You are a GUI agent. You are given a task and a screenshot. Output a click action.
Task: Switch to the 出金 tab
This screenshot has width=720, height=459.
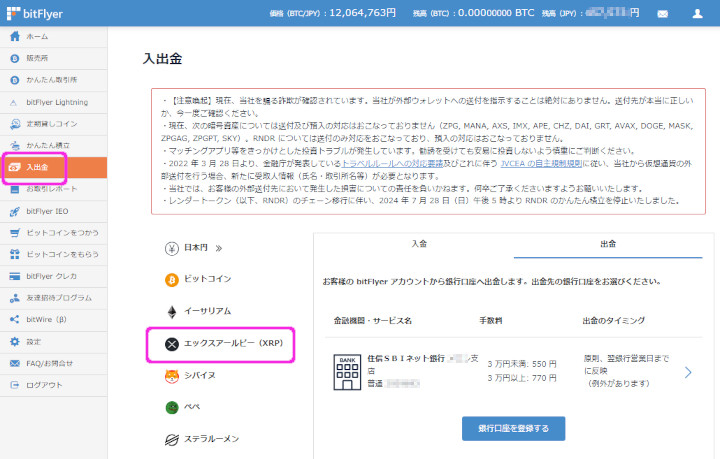point(608,244)
